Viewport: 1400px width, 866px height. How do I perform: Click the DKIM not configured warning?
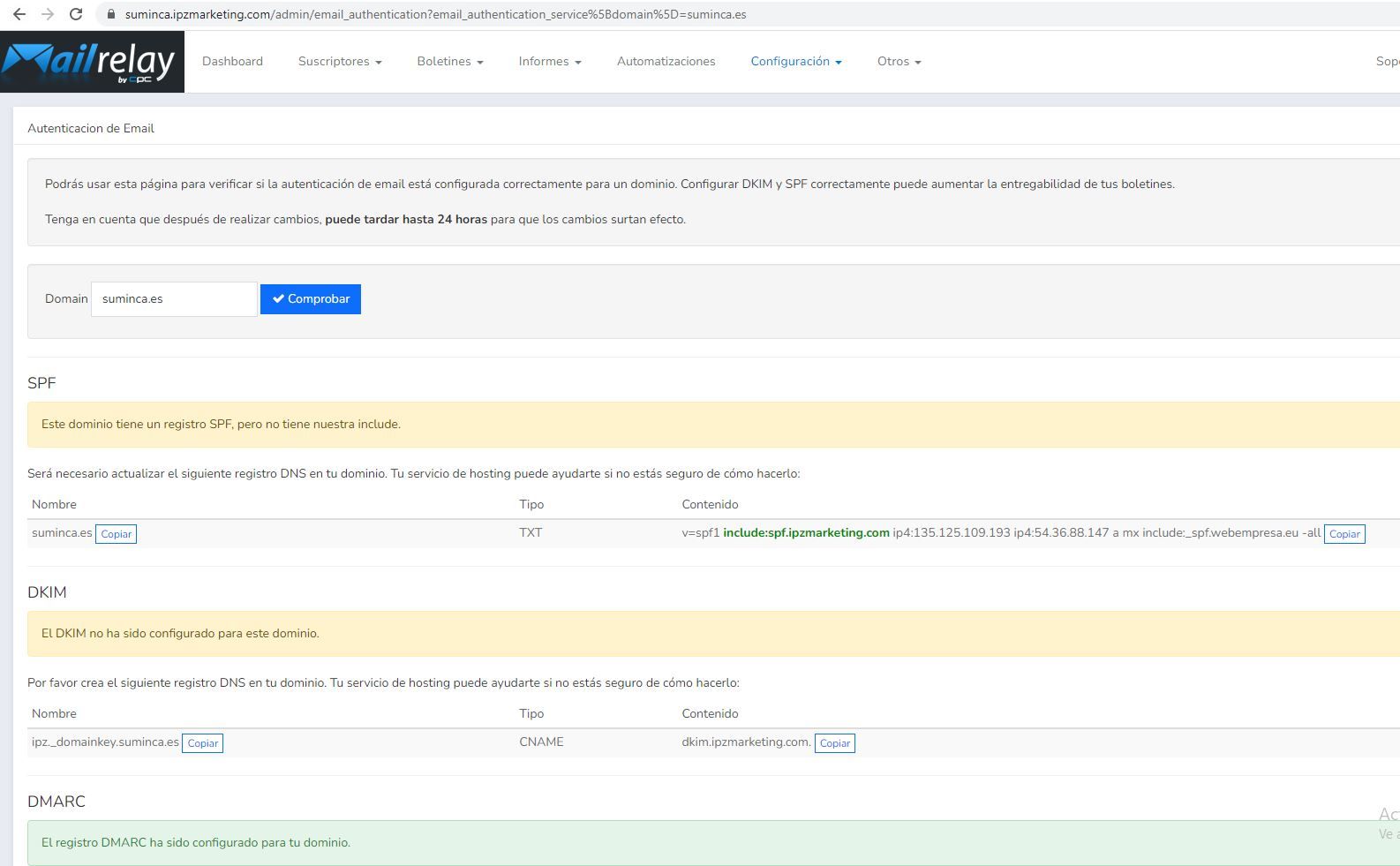[713, 634]
